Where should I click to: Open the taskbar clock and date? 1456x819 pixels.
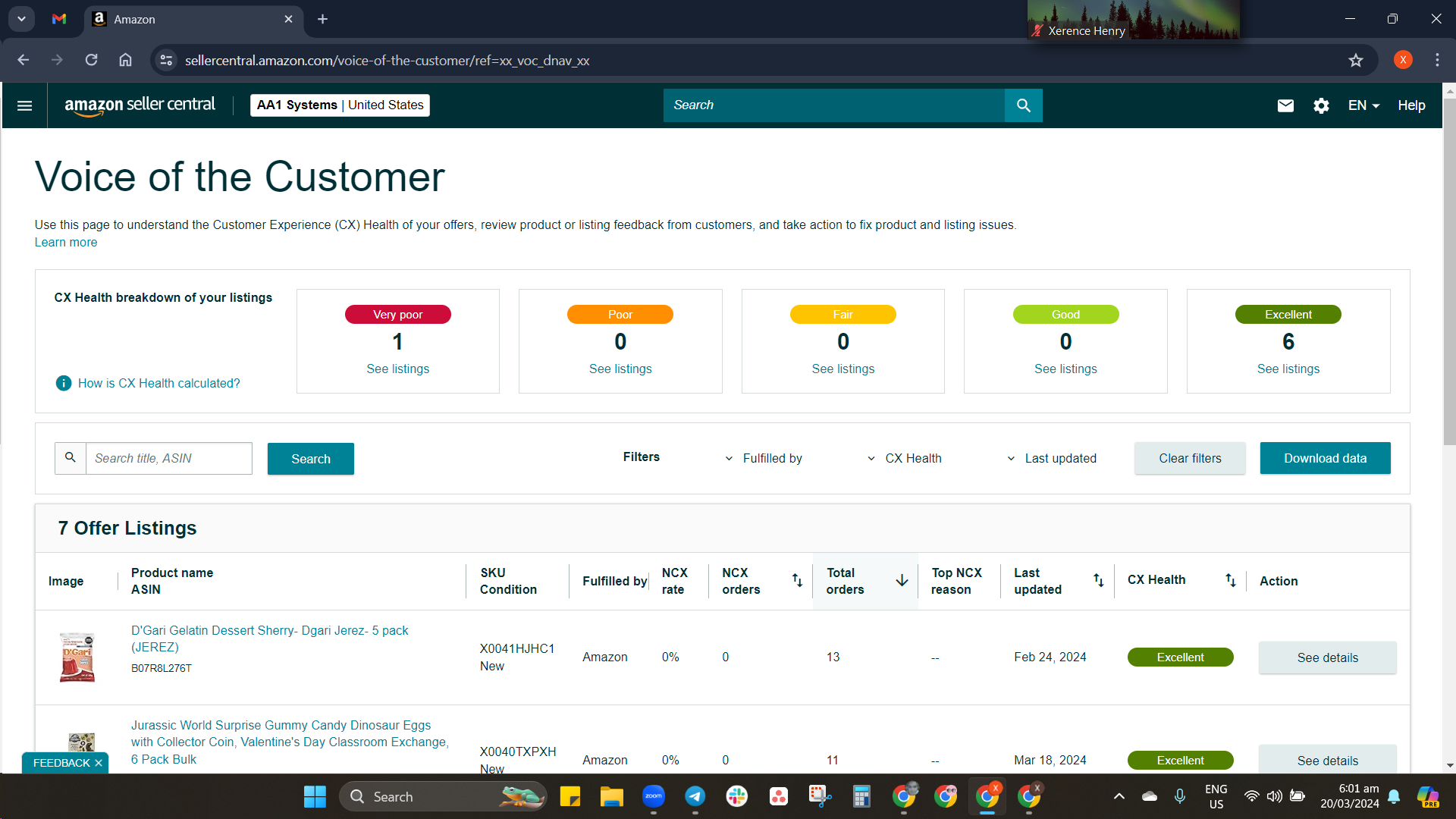(1350, 796)
